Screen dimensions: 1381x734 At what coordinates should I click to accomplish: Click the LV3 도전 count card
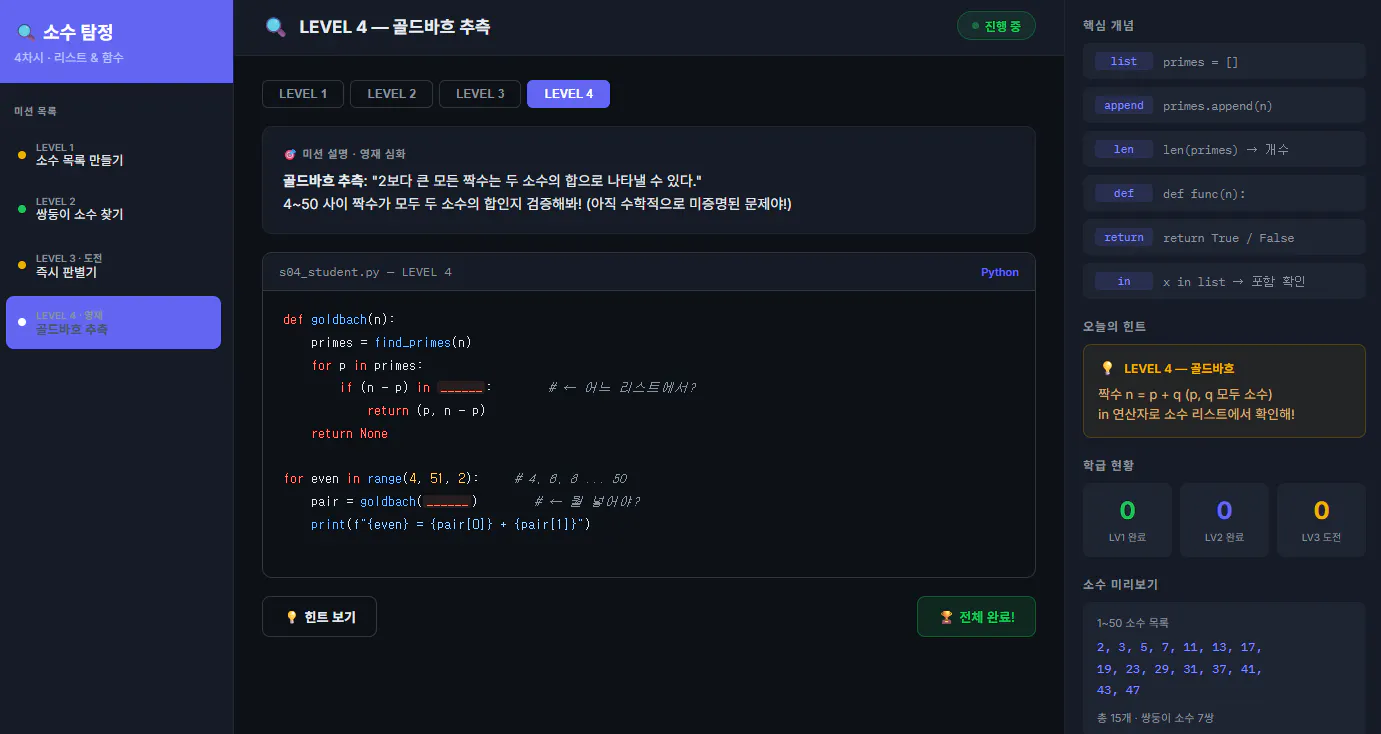(1321, 519)
